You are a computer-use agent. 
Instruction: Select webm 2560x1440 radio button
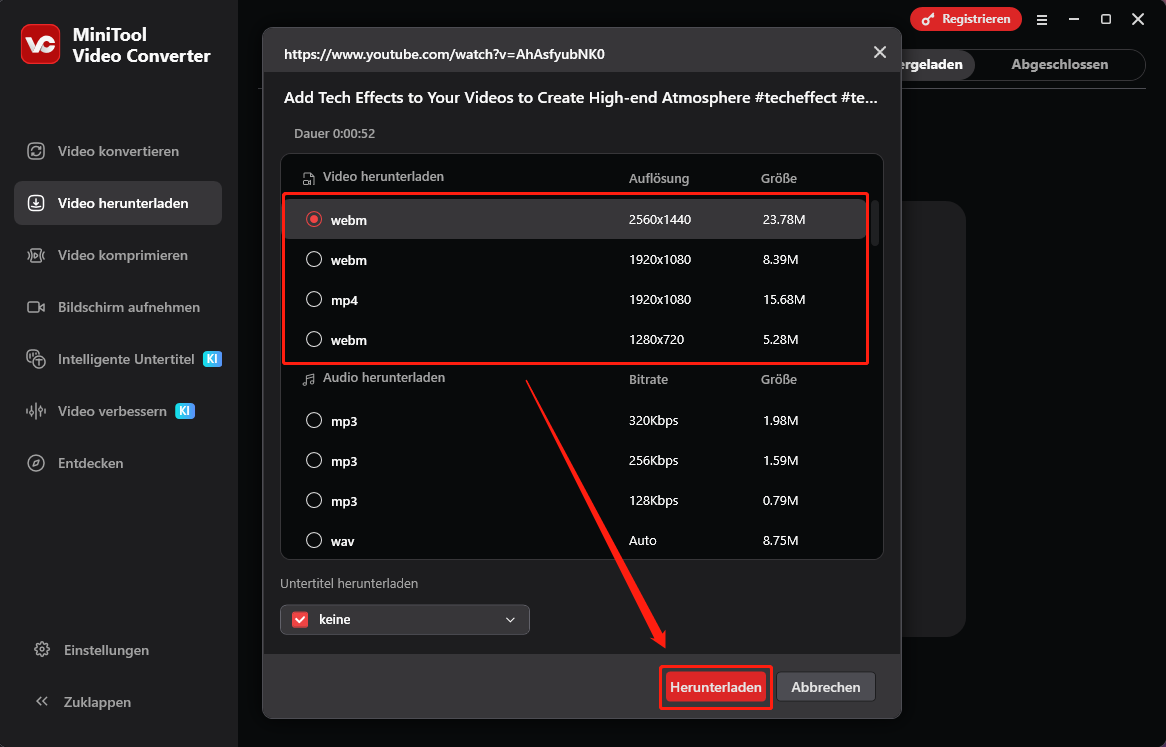(314, 219)
